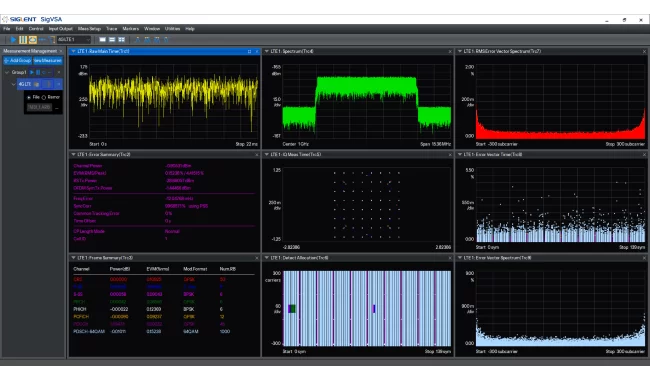Click the third marker icon in the toolbar
Viewport: 650px width, 380px height.
pyautogui.click(x=157, y=40)
